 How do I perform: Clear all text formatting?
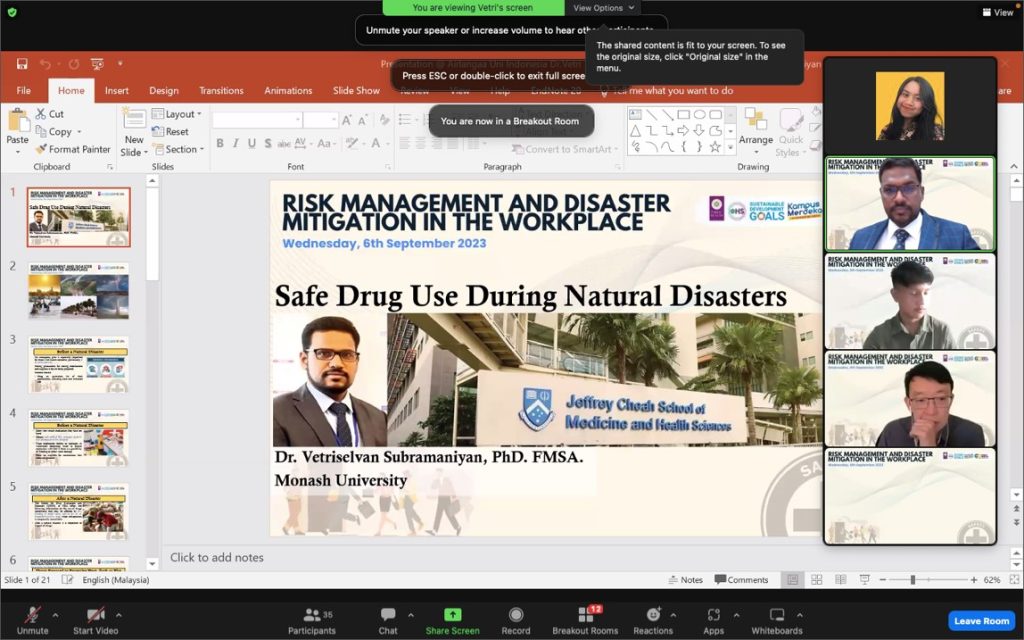[385, 120]
